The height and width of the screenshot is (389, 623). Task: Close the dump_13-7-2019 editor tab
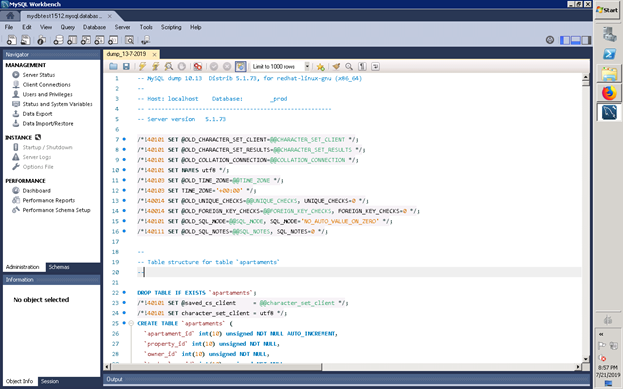[154, 54]
